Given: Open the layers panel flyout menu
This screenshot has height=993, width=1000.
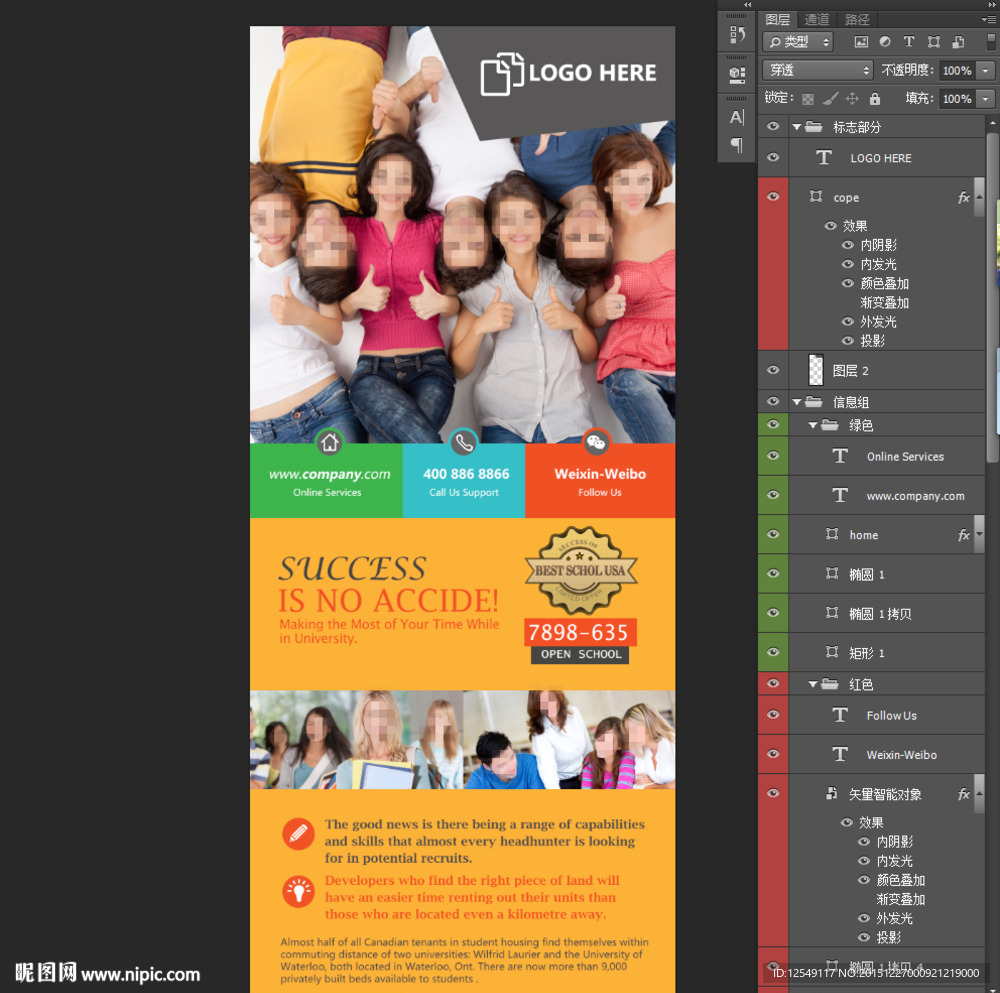Looking at the screenshot, I should point(989,20).
